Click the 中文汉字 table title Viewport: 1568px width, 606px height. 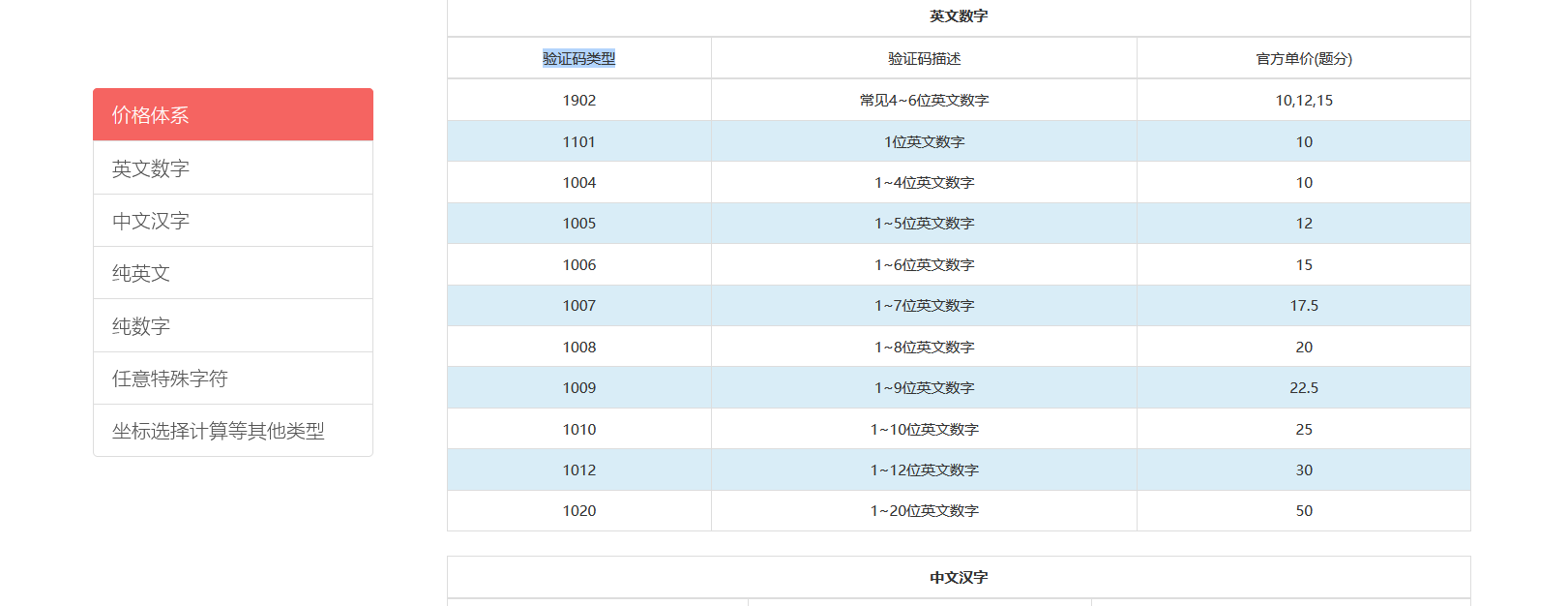click(959, 577)
